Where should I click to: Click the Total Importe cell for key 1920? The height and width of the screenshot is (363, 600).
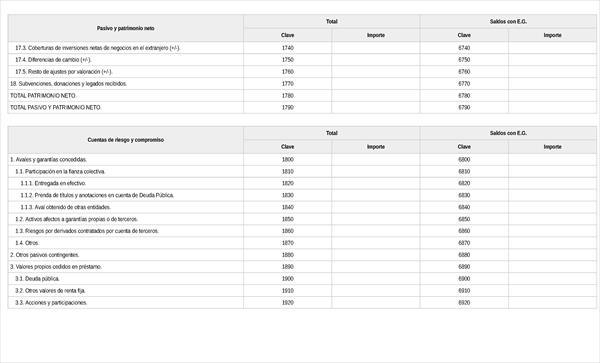tap(376, 303)
